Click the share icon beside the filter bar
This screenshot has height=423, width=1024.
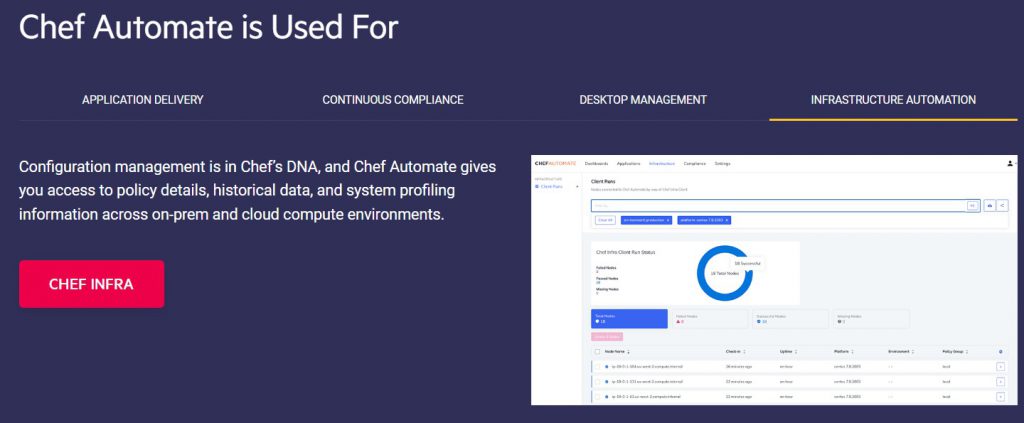click(1003, 205)
